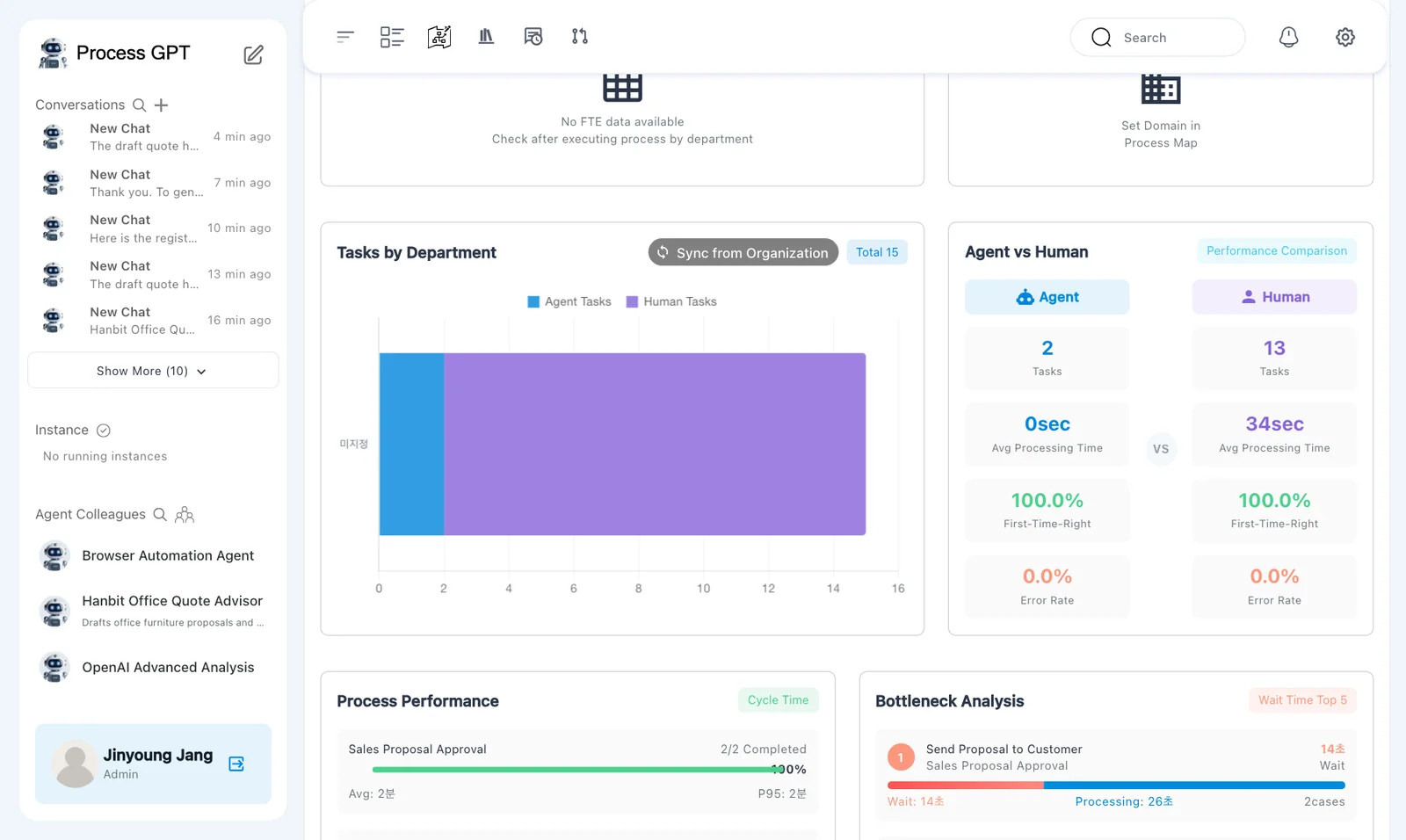The height and width of the screenshot is (840, 1406).
Task: Open the New Chat from 7 min ago
Action: (153, 183)
